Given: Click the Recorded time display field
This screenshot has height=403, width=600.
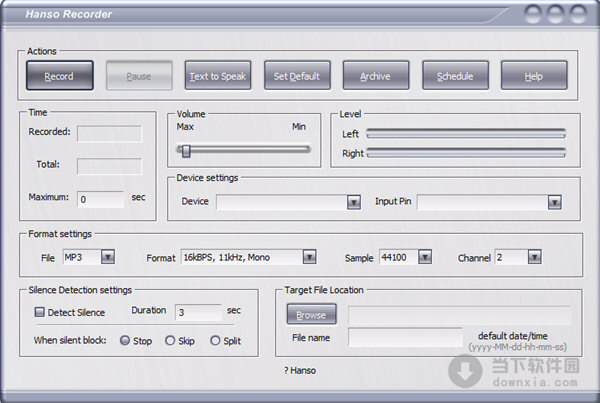Looking at the screenshot, I should click(109, 134).
